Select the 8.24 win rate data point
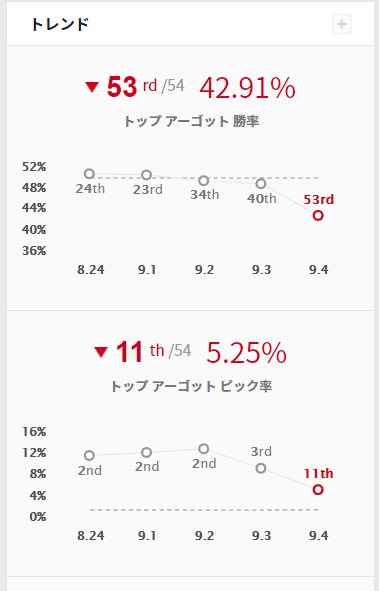This screenshot has width=379, height=591. pos(89,174)
